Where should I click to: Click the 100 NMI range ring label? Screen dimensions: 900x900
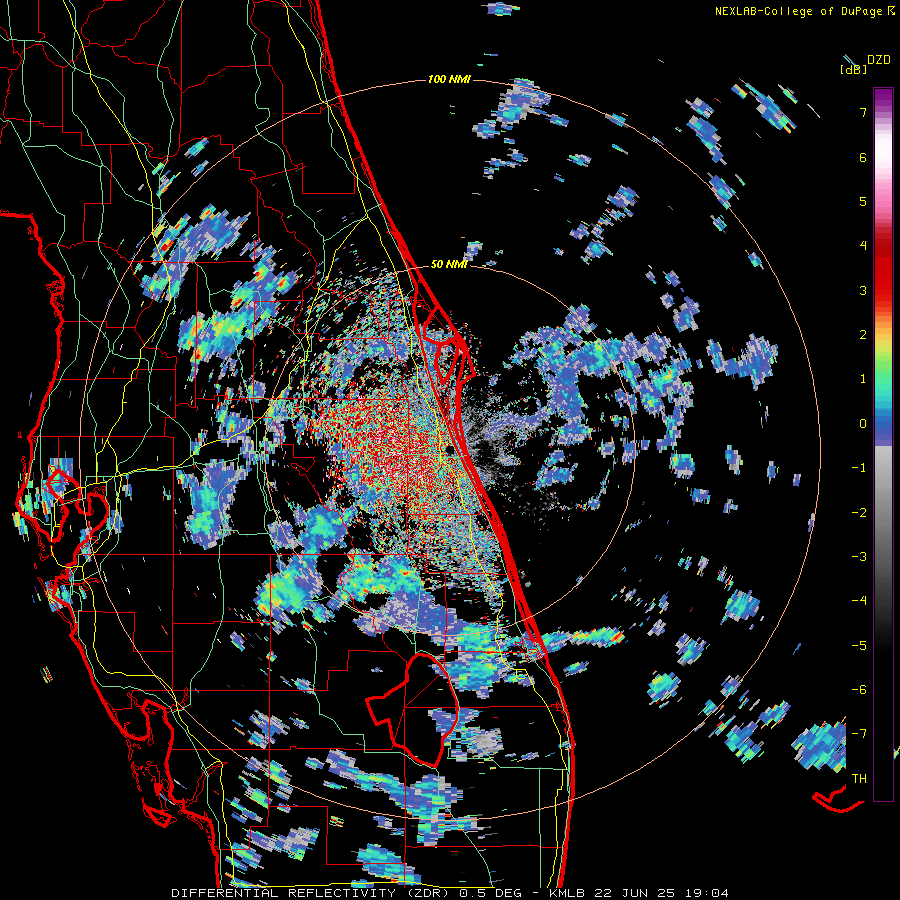[x=449, y=79]
